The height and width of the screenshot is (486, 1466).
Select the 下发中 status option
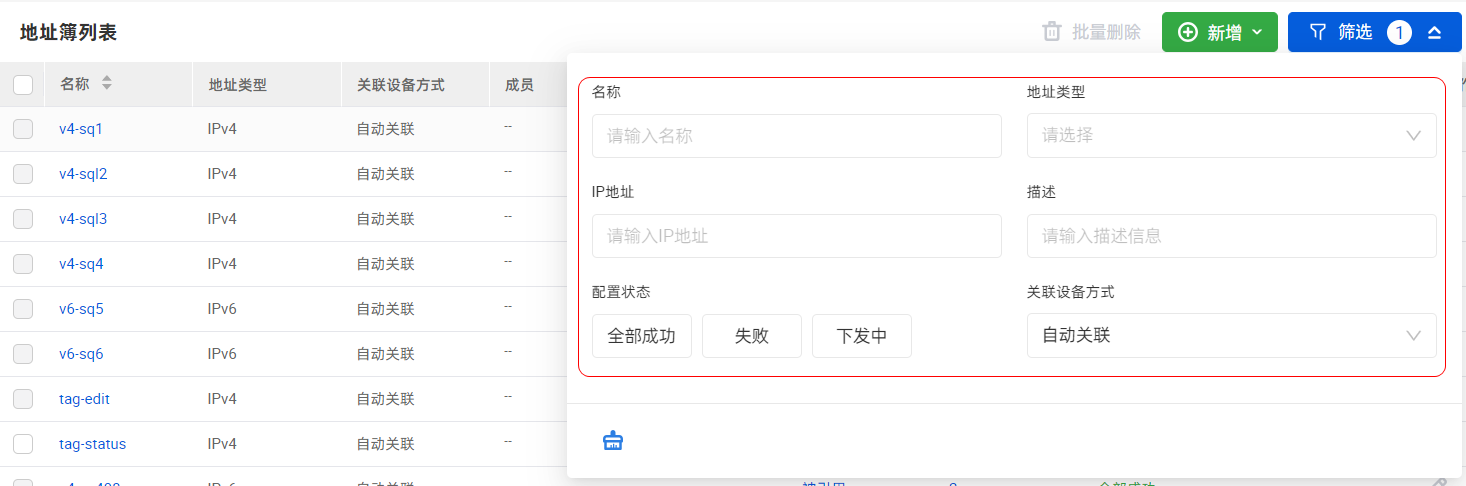coord(862,336)
